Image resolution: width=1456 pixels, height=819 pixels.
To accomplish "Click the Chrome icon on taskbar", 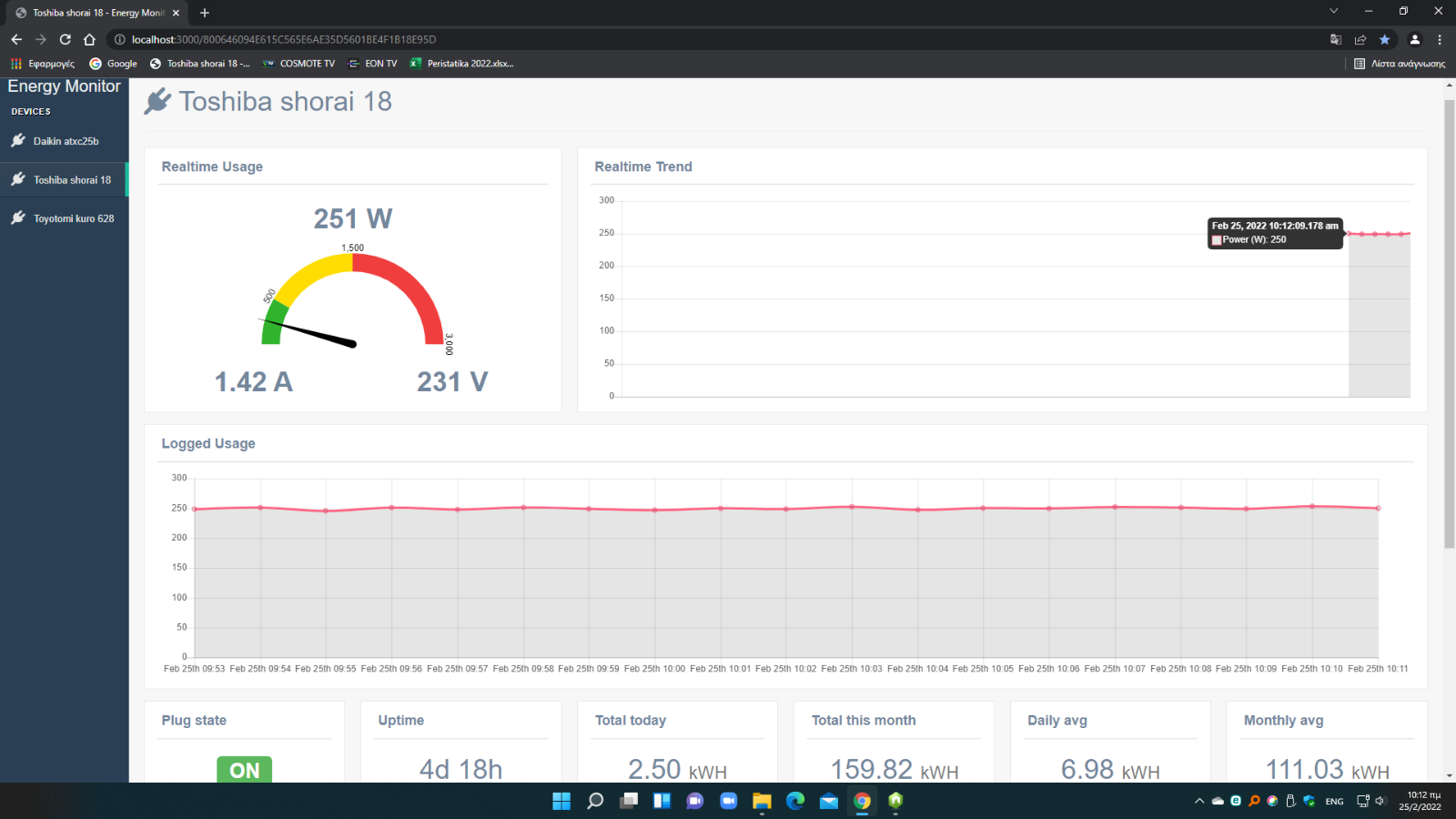I will tap(862, 801).
